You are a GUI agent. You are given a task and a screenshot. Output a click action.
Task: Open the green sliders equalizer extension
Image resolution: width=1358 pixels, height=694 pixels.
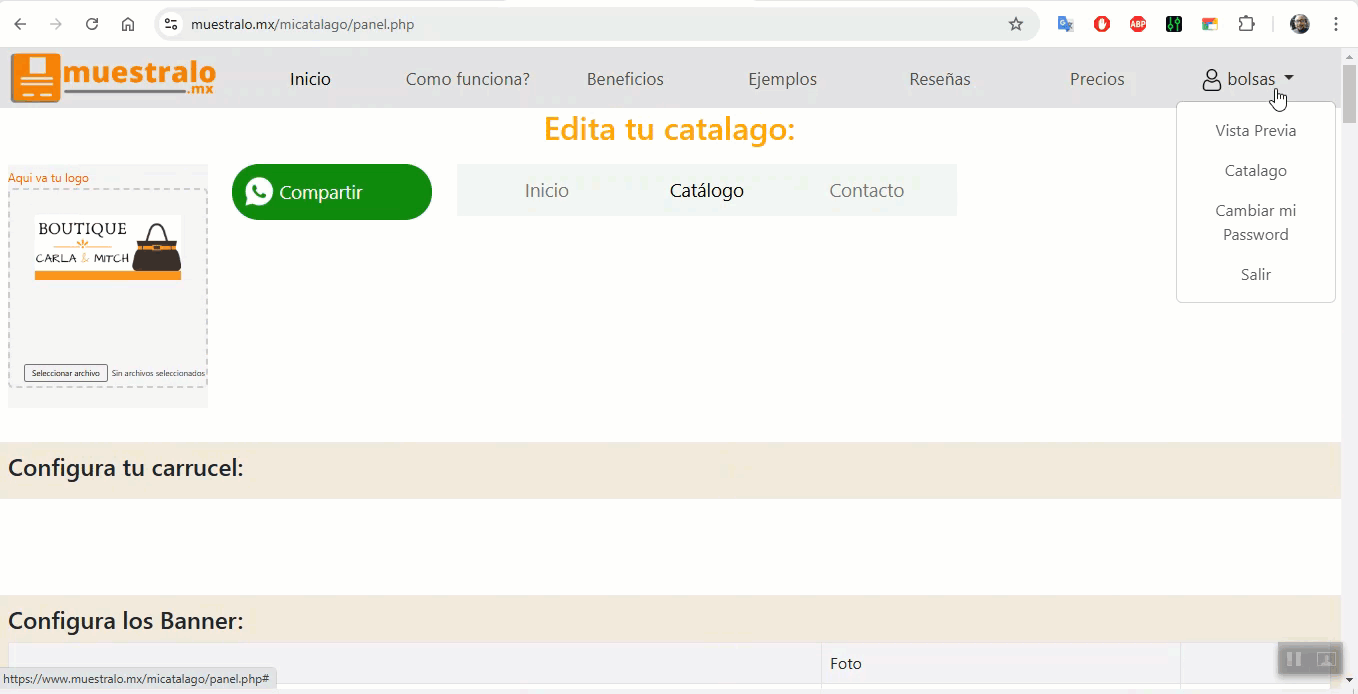(x=1174, y=24)
